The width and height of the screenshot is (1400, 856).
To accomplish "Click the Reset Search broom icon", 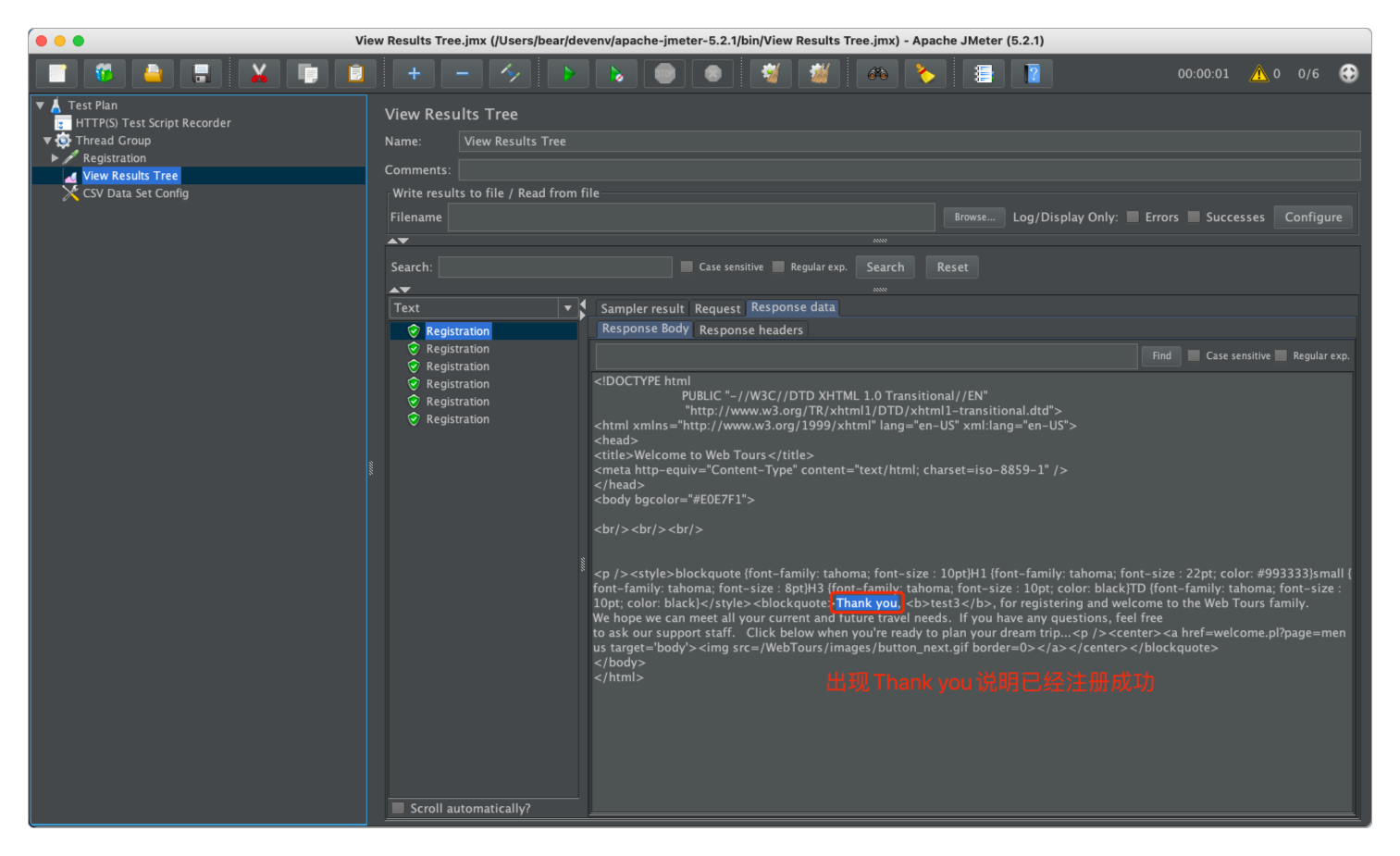I will coord(925,73).
